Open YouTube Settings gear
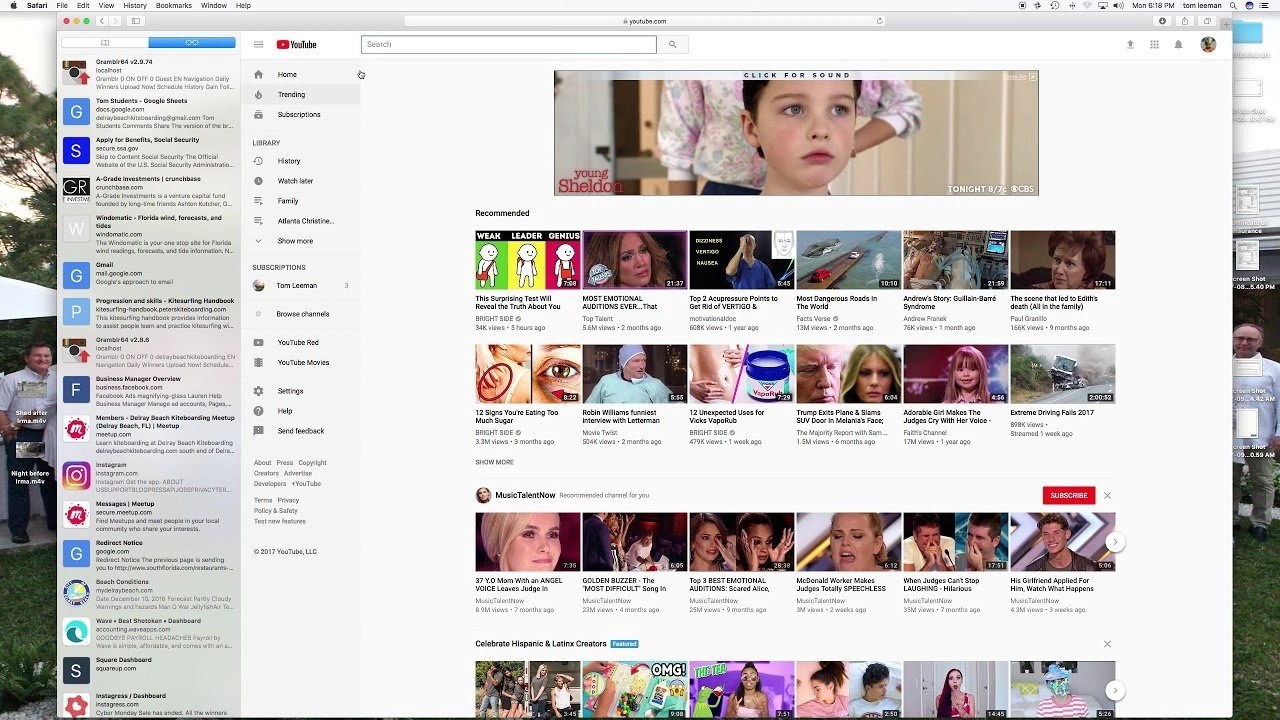 [x=300, y=391]
